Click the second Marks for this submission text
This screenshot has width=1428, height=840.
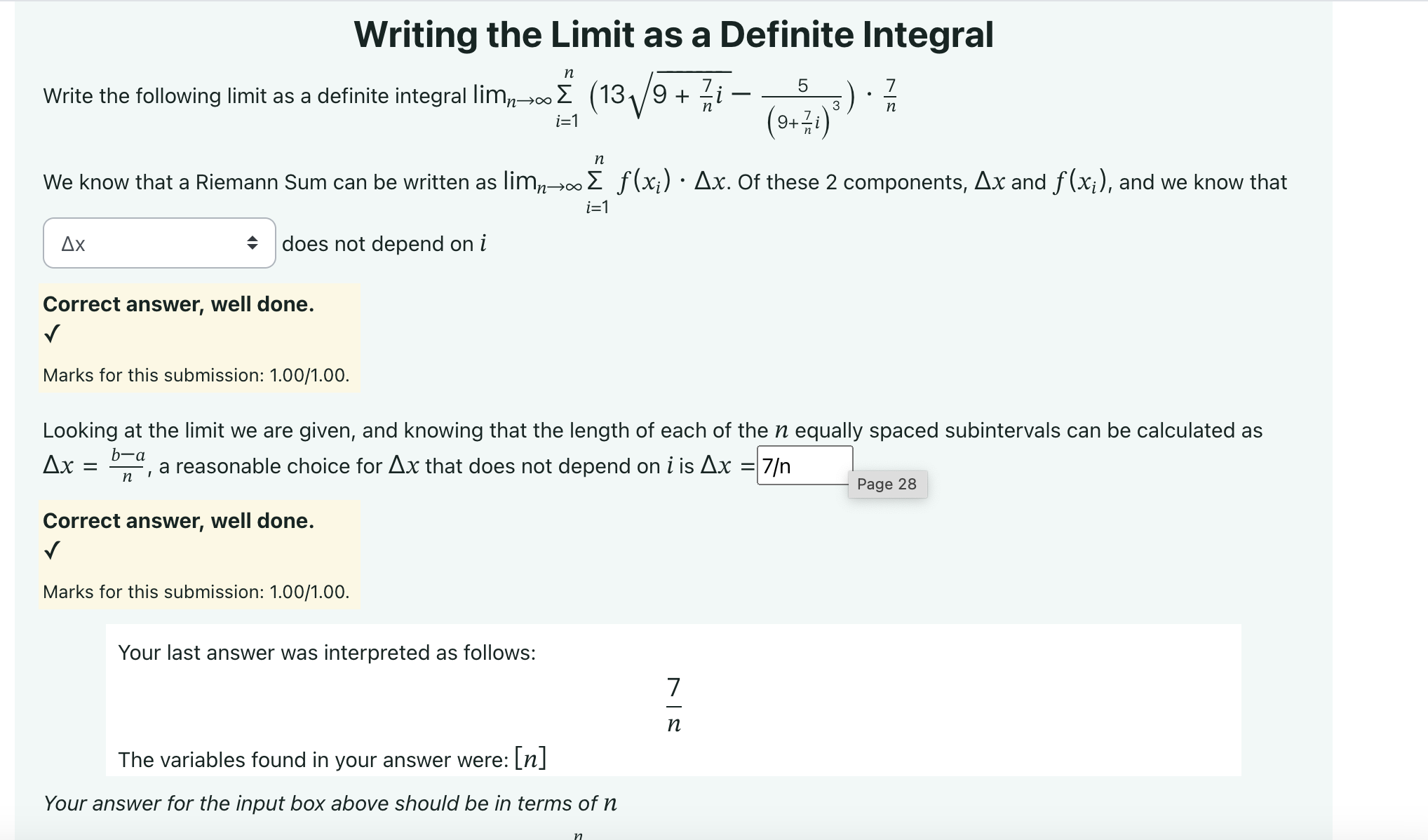pyautogui.click(x=196, y=592)
